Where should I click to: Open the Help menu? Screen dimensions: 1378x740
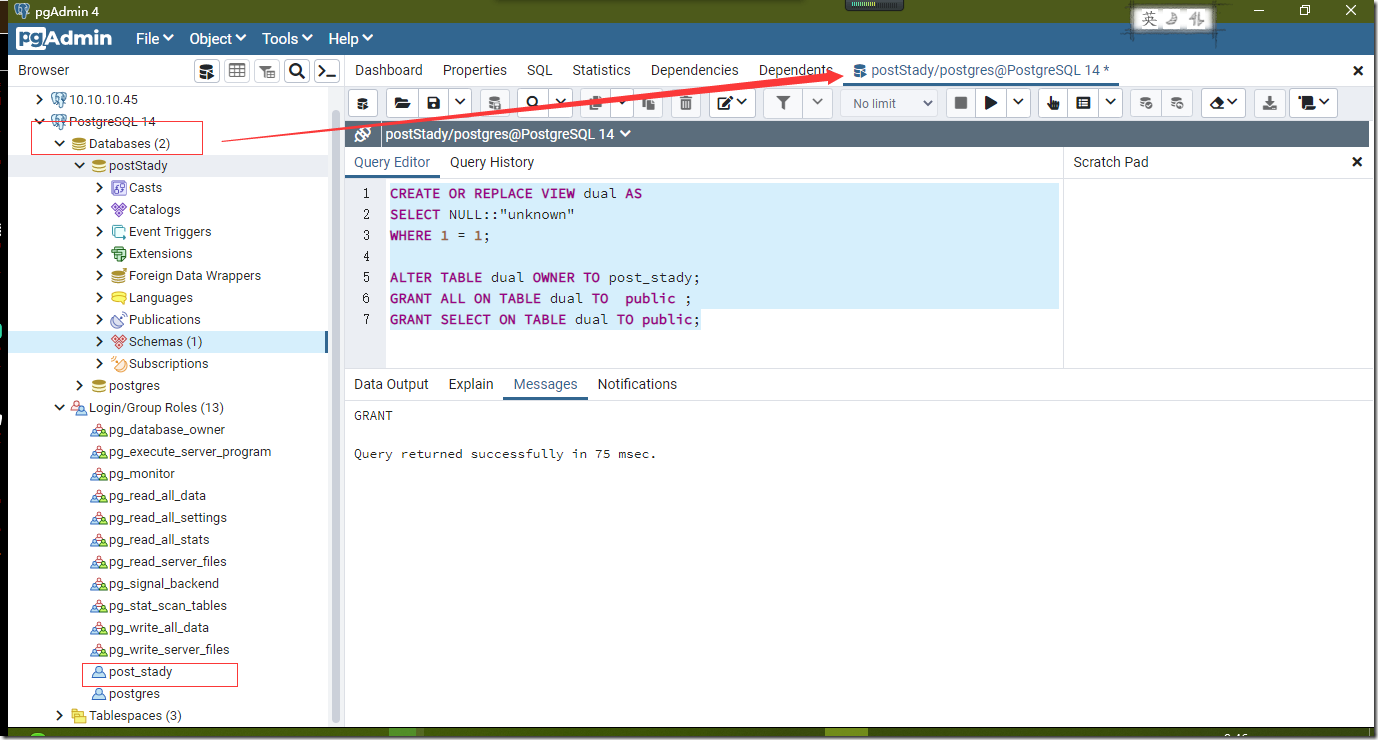click(350, 38)
